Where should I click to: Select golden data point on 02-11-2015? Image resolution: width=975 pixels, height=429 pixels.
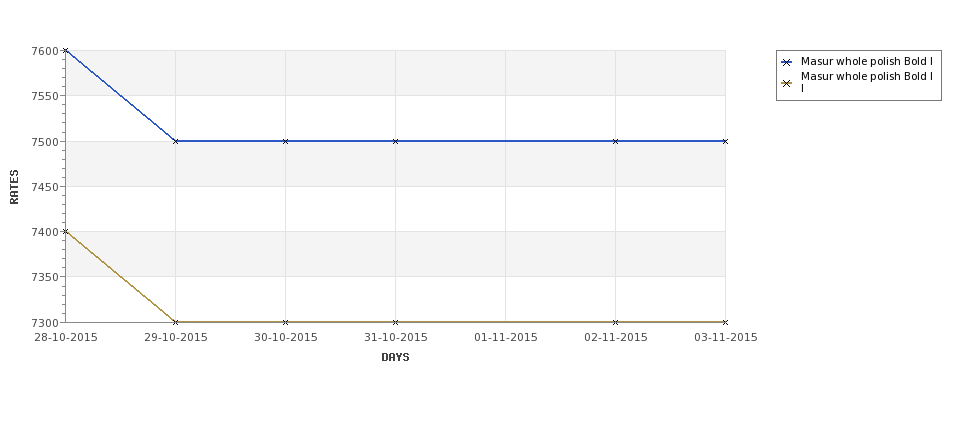616,322
